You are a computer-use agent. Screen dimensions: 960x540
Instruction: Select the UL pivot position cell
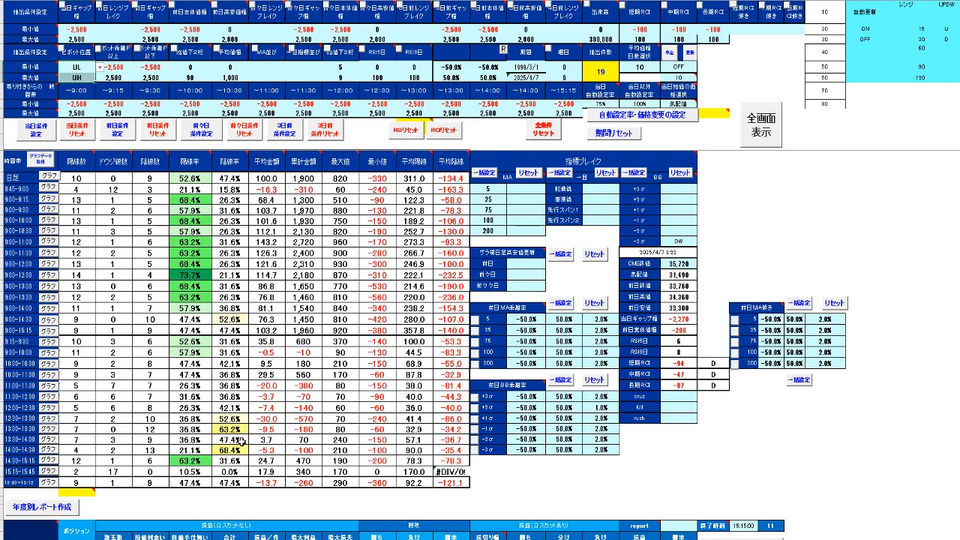pos(77,67)
